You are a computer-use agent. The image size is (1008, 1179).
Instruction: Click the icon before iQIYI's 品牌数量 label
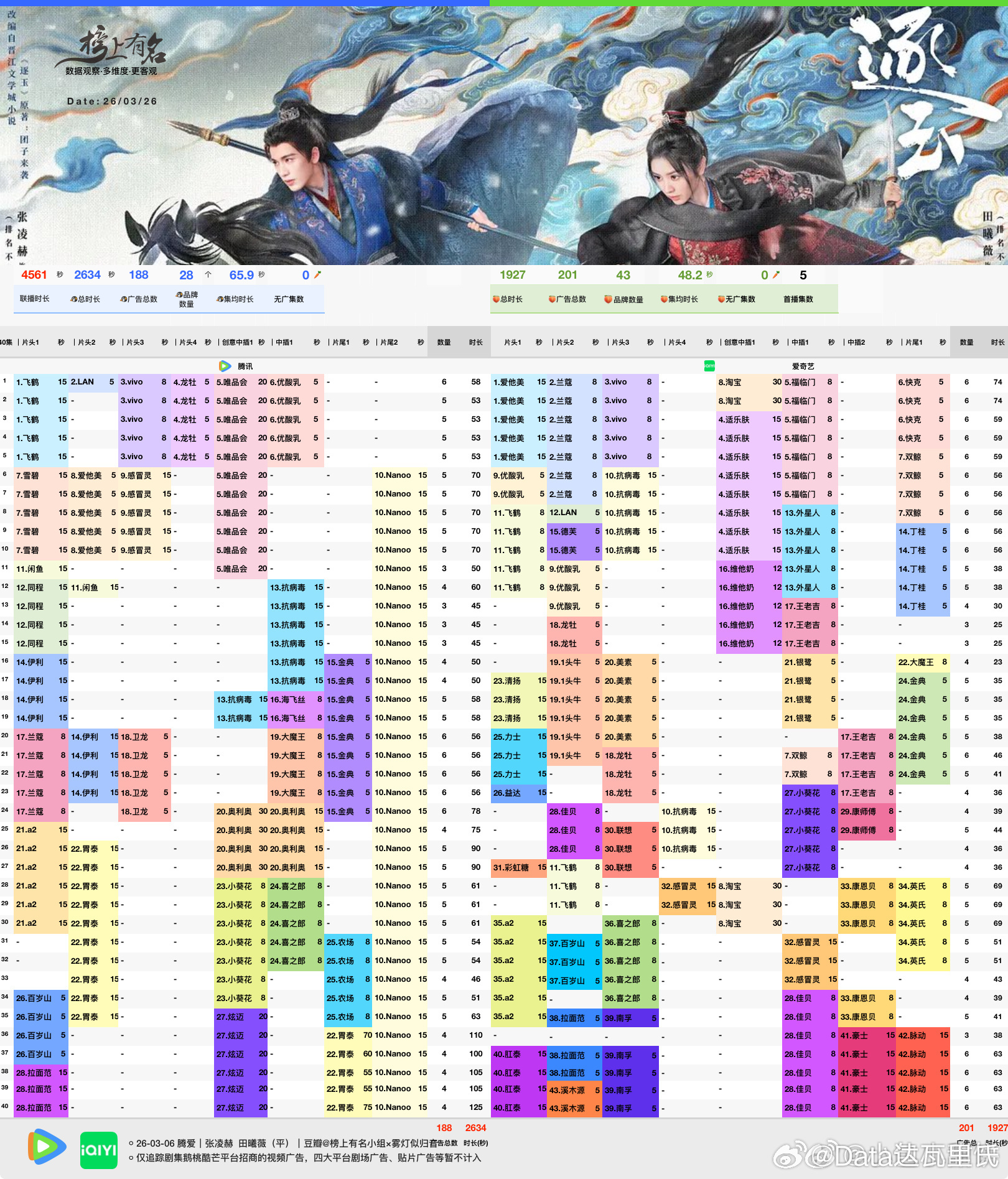(608, 299)
